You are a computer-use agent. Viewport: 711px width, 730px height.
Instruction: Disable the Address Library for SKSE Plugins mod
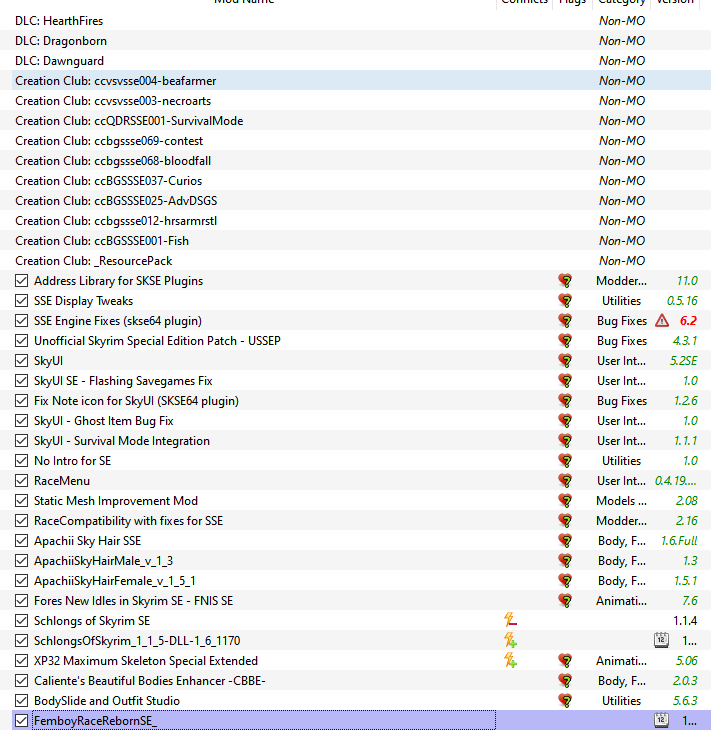21,281
